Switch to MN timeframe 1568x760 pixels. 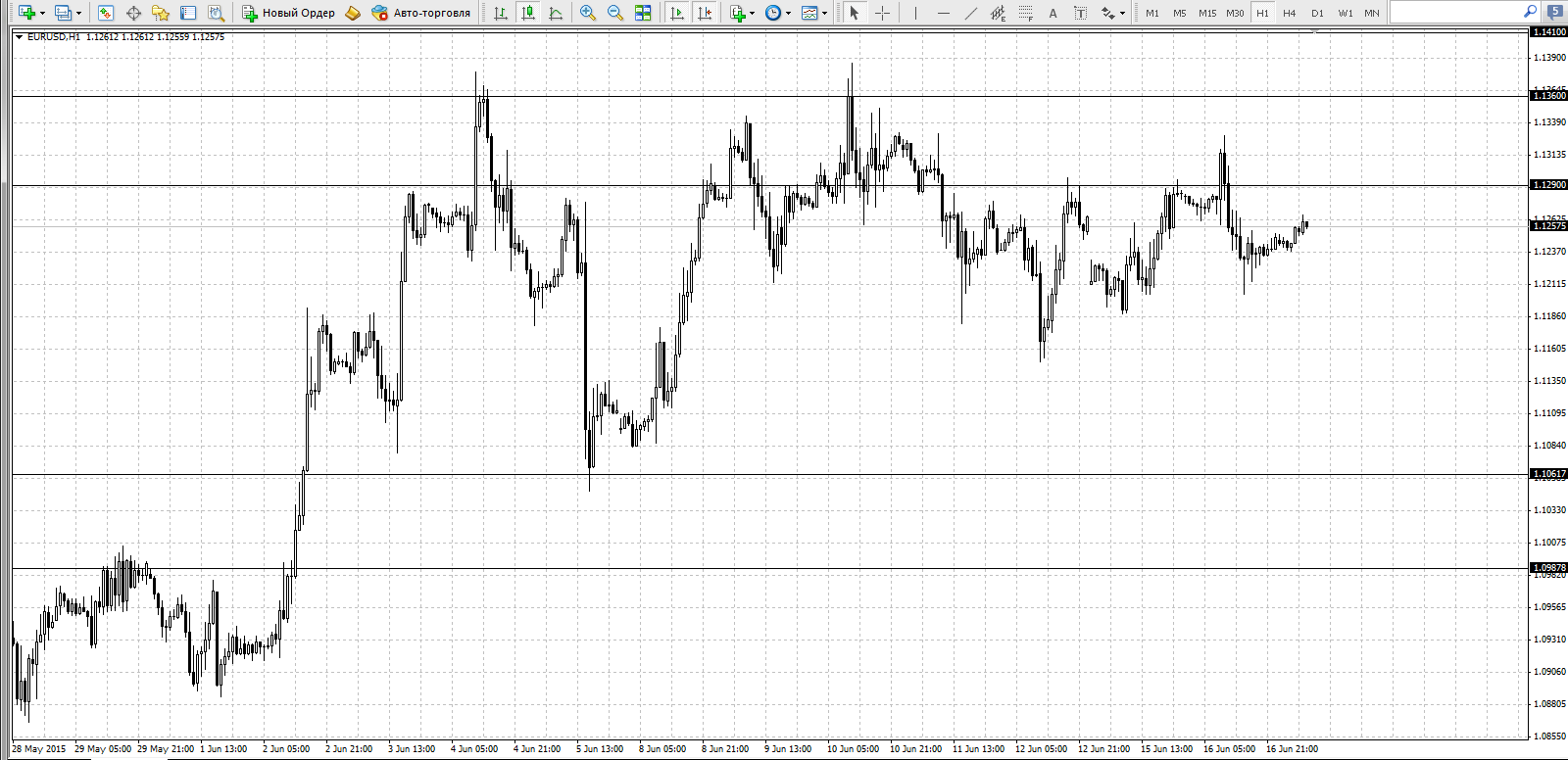click(x=1372, y=13)
